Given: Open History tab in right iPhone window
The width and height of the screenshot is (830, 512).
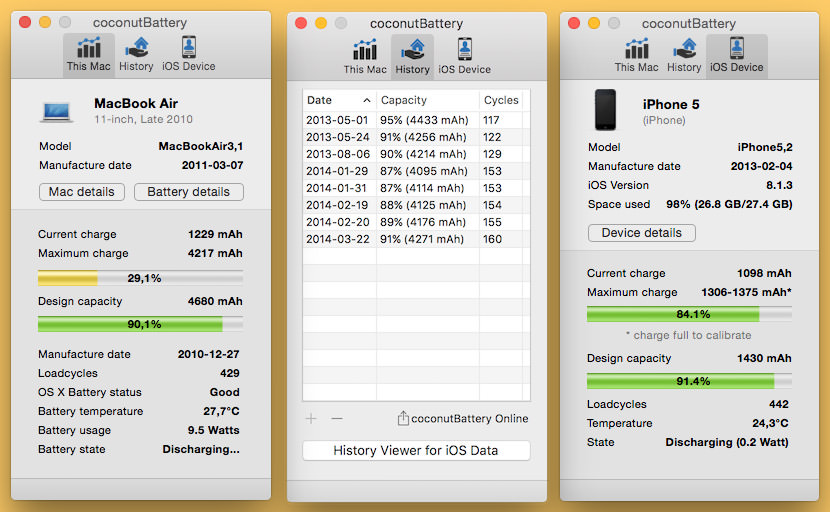Looking at the screenshot, I should tap(684, 55).
